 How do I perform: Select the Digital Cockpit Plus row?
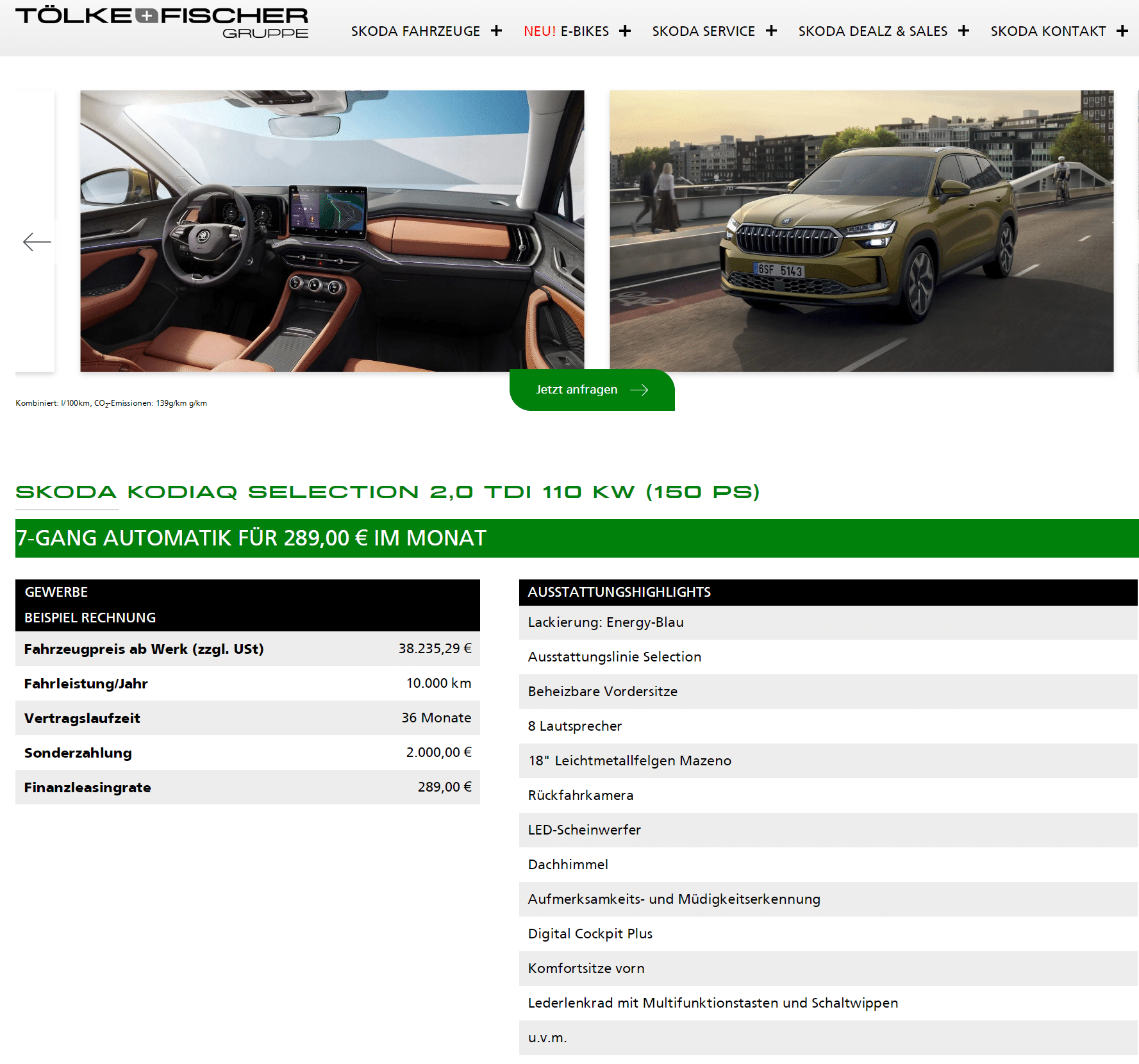coord(828,934)
